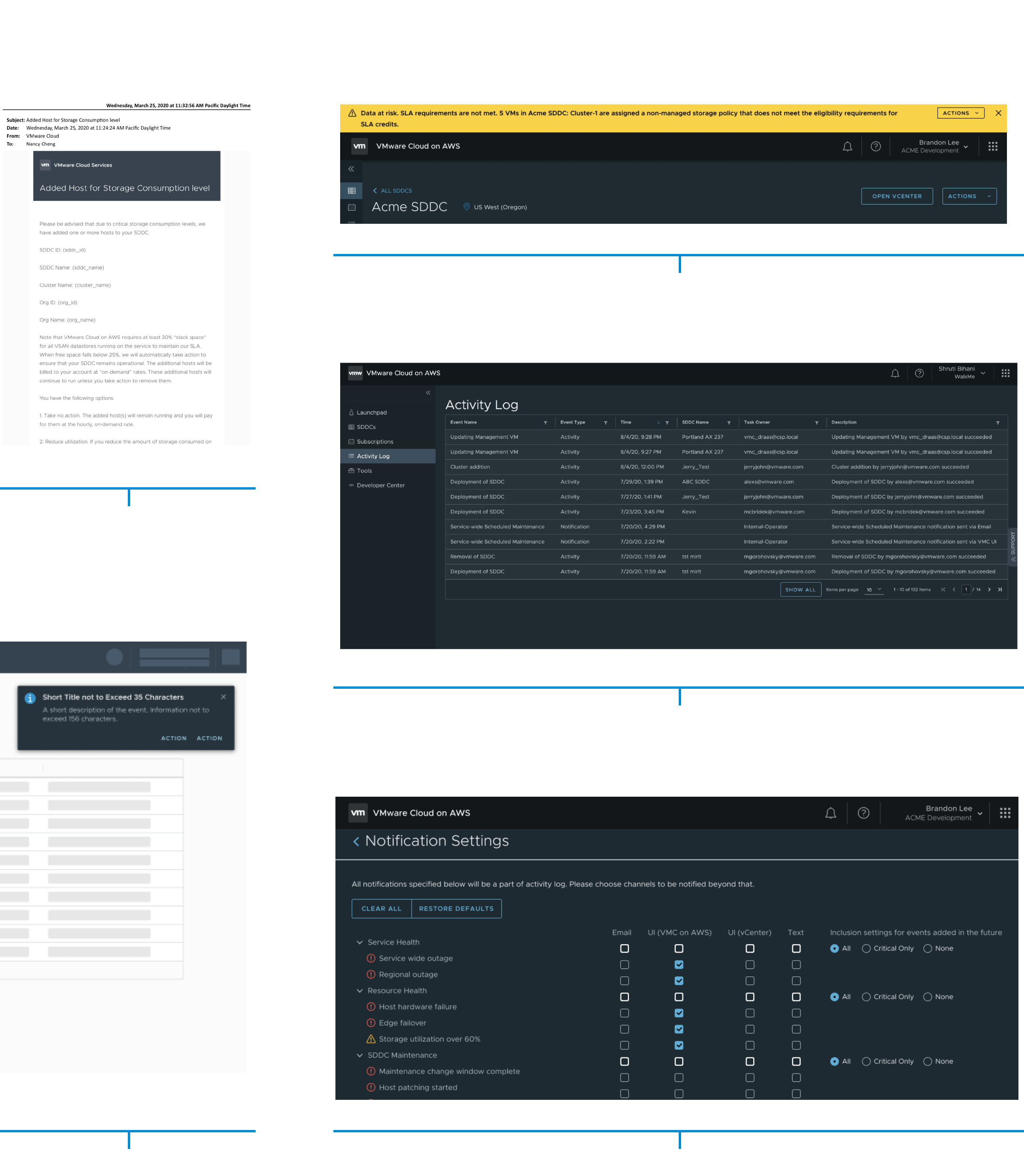1024x1176 pixels.
Task: Jump to last page of the Activity Log
Action: 999,590
